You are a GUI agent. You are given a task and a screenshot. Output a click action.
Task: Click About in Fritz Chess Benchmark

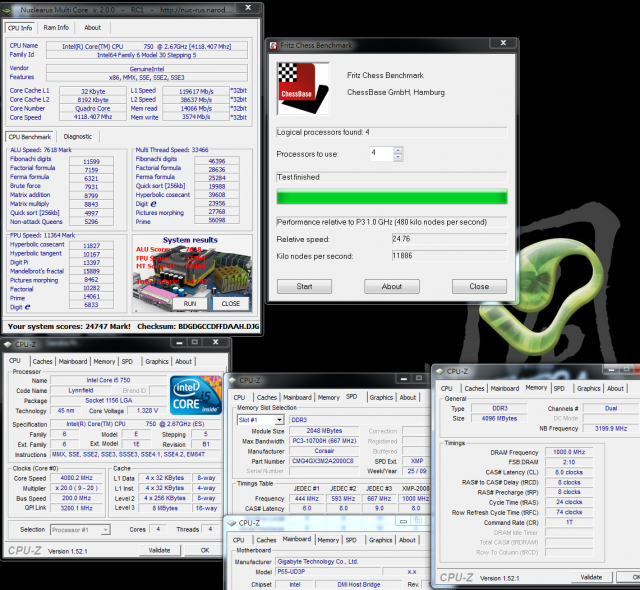[392, 286]
